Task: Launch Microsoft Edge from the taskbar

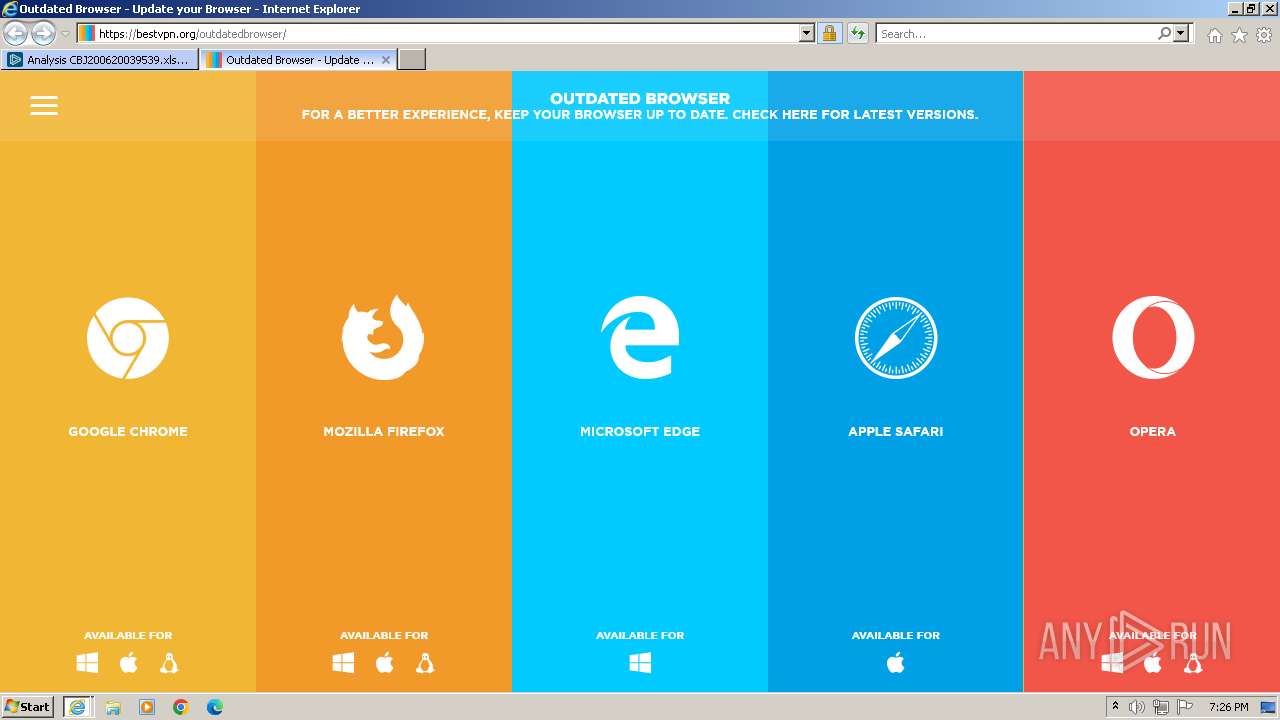Action: (x=215, y=707)
